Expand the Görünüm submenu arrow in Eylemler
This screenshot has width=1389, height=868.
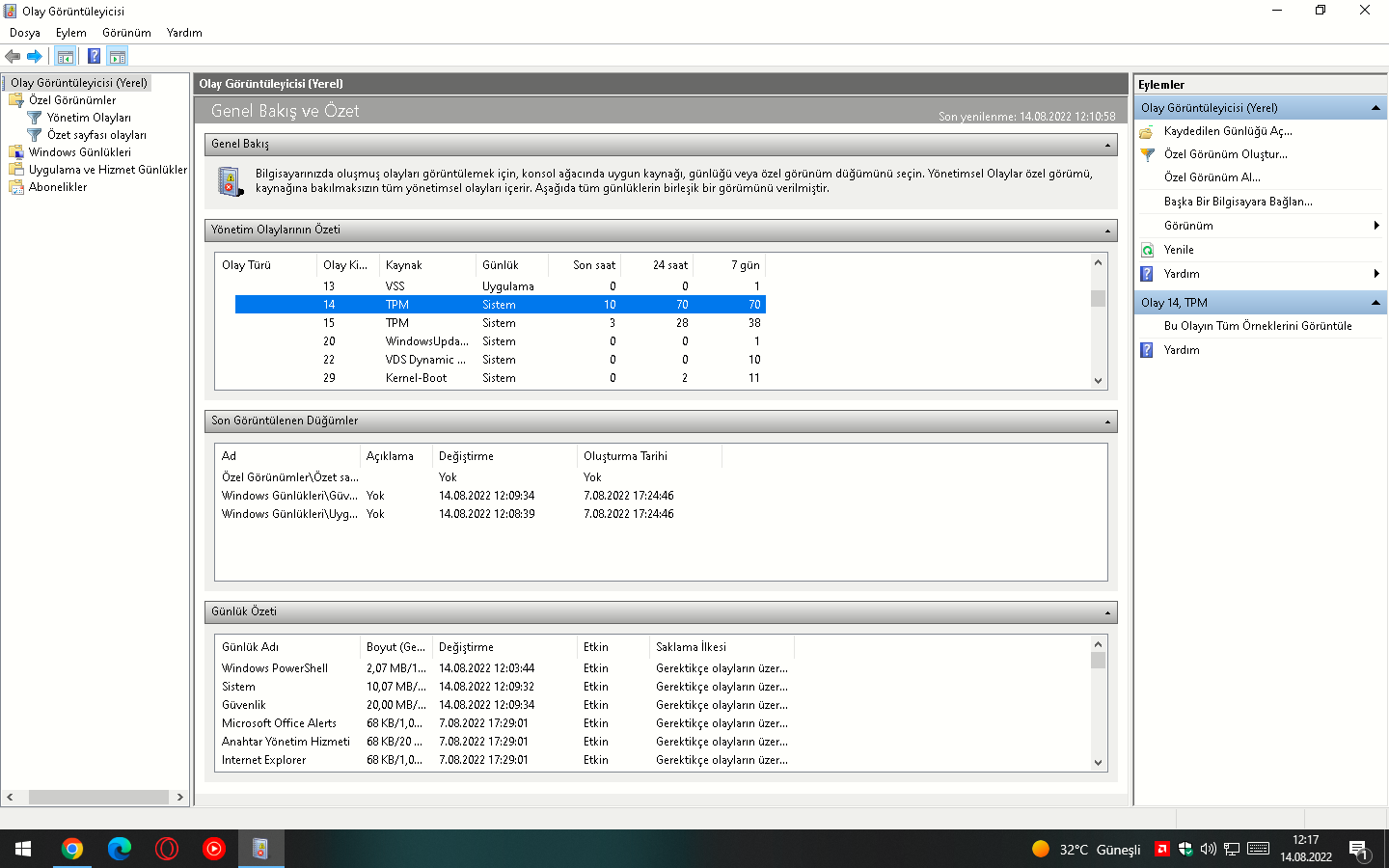pyautogui.click(x=1376, y=226)
